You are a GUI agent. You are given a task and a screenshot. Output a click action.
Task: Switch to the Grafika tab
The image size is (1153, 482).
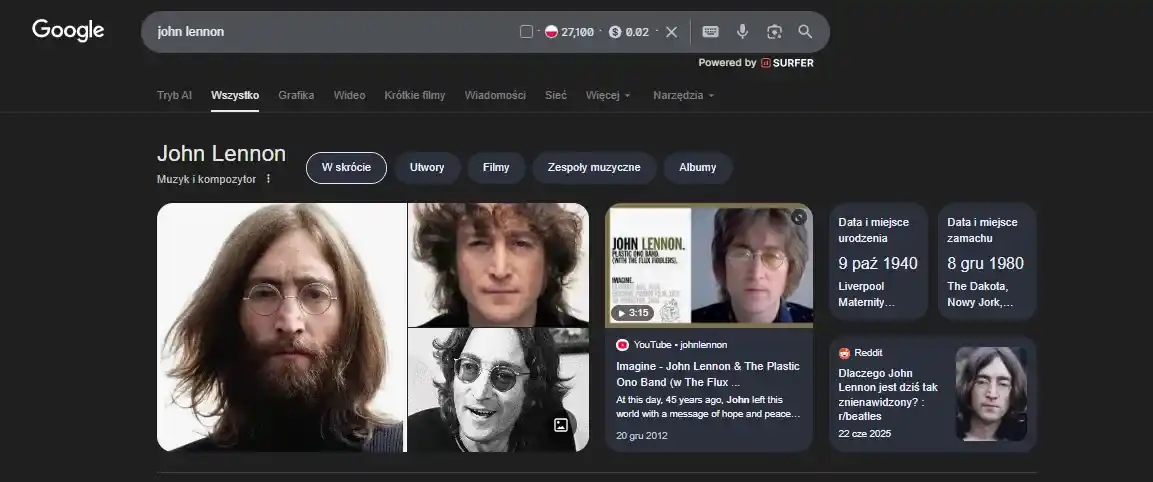click(x=296, y=95)
